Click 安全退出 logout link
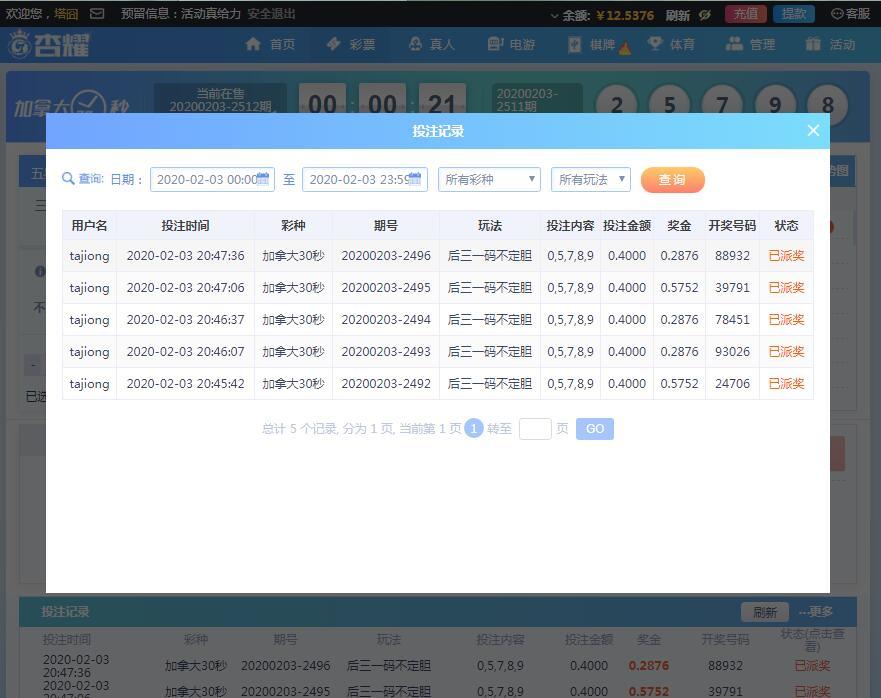 tap(271, 13)
